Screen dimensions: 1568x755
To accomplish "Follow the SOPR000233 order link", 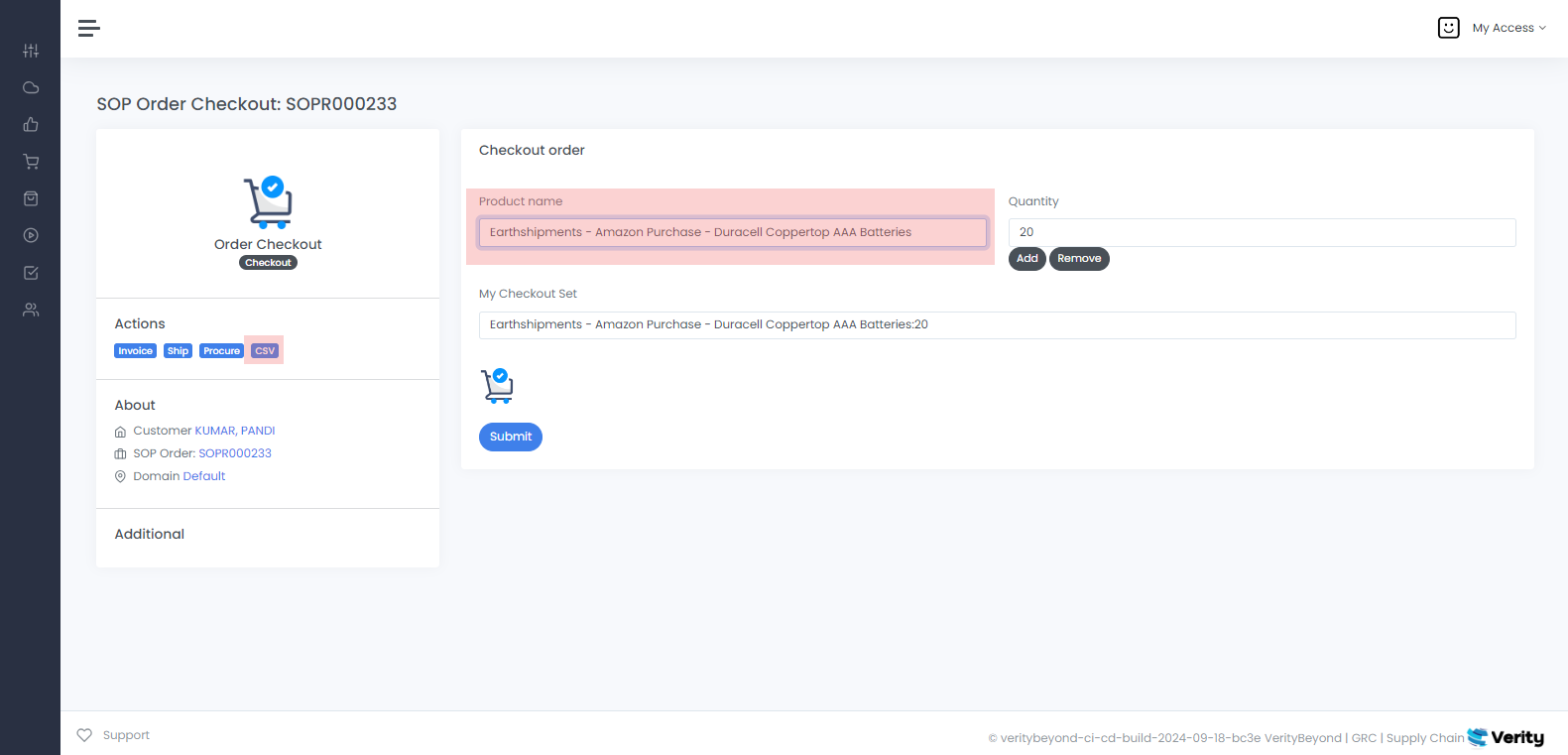I will [x=235, y=452].
